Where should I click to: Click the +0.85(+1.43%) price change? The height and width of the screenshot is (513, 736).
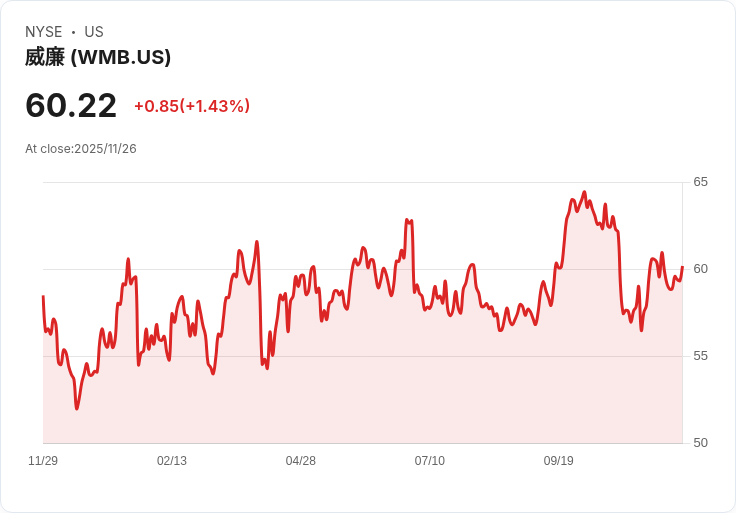click(x=192, y=106)
